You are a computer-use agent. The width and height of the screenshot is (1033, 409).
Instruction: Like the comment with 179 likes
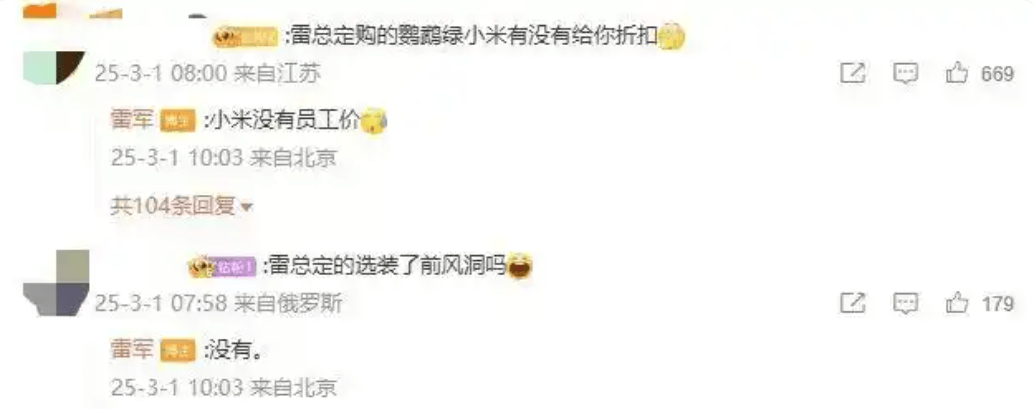pyautogui.click(x=957, y=303)
